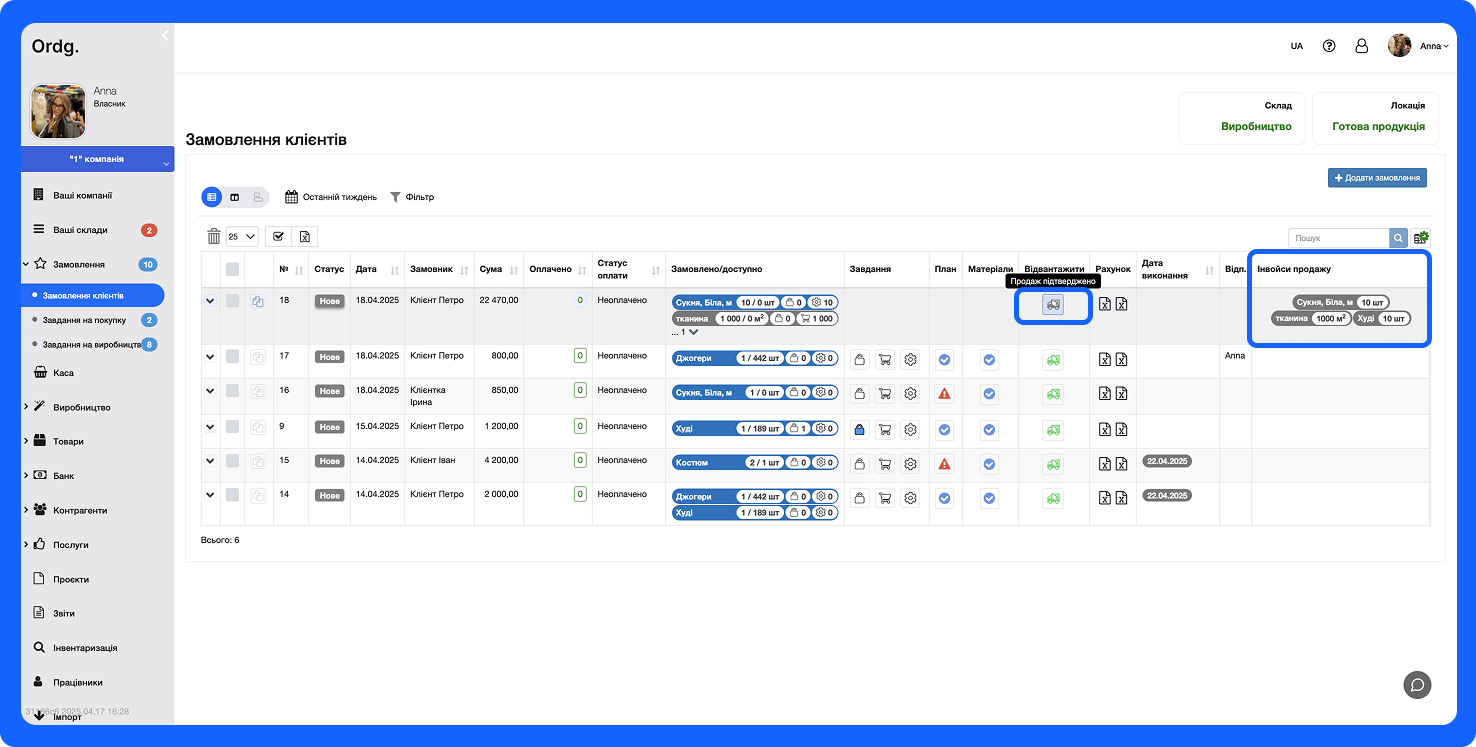Open the 25 rows-per-page dropdown
1476x747 pixels.
[242, 237]
